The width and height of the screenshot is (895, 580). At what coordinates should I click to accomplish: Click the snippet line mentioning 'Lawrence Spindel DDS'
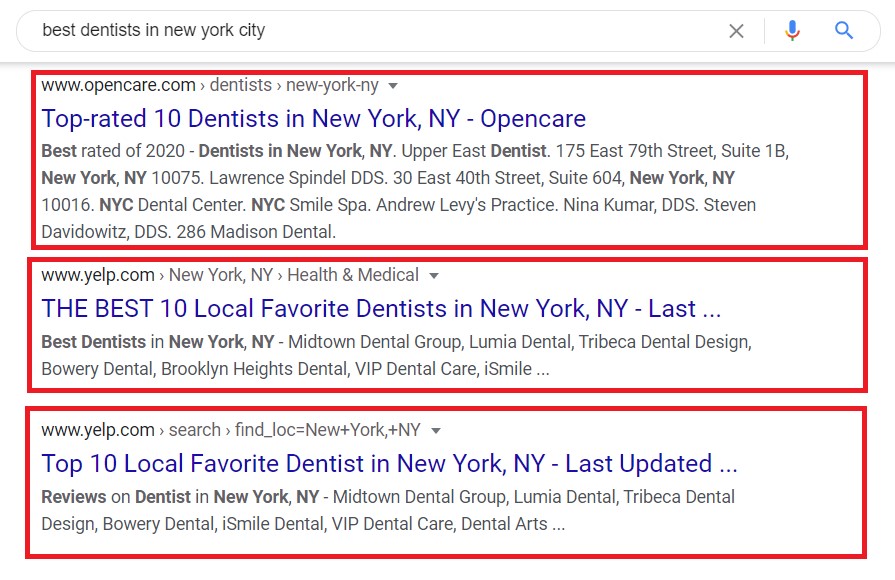(x=388, y=178)
